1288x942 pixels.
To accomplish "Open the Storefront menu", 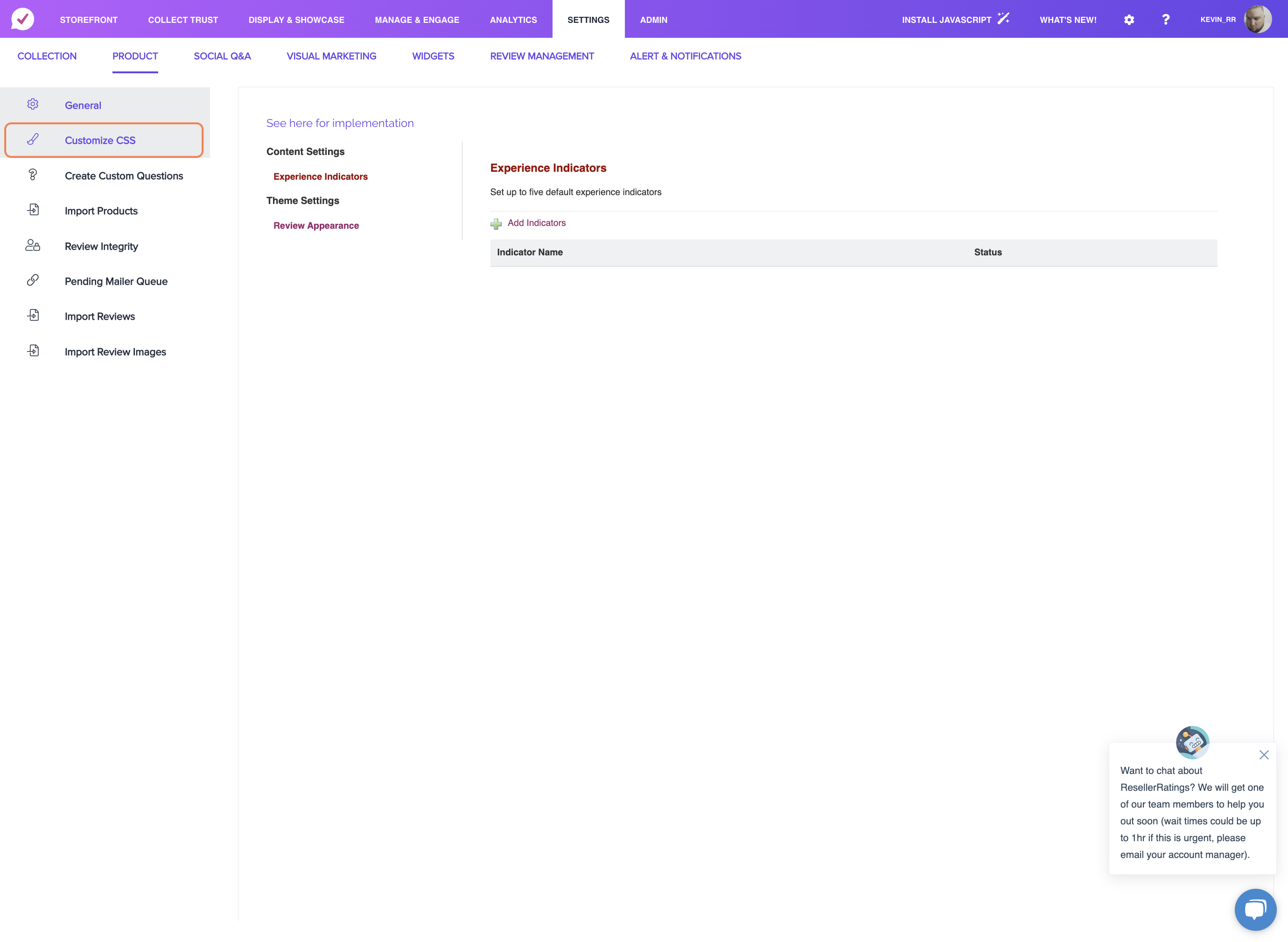I will (x=89, y=20).
